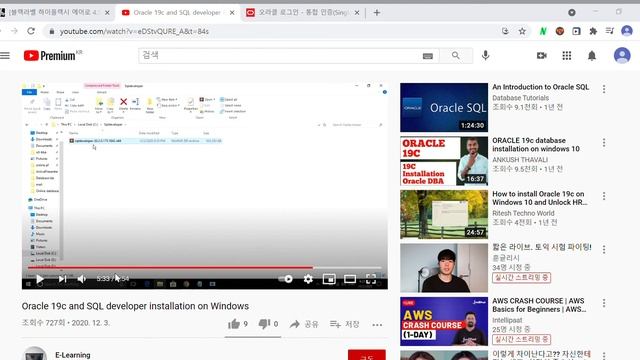Open the notifications bell
640x360 pixels.
click(x=592, y=56)
